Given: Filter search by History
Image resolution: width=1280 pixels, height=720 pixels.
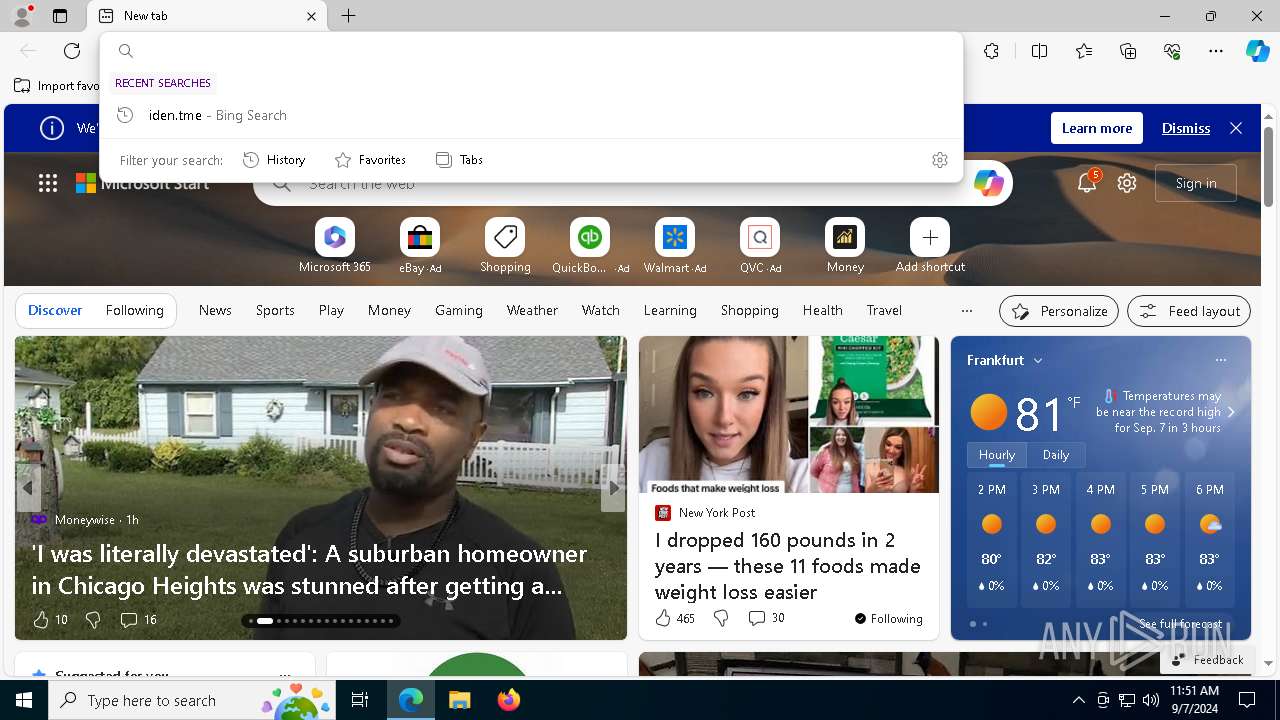Looking at the screenshot, I should pos(274,160).
